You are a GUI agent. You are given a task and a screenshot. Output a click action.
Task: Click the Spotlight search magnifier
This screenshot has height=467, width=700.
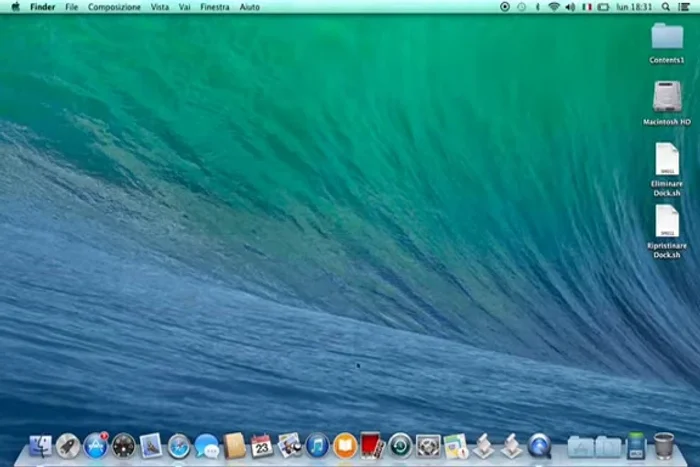pyautogui.click(x=666, y=6)
